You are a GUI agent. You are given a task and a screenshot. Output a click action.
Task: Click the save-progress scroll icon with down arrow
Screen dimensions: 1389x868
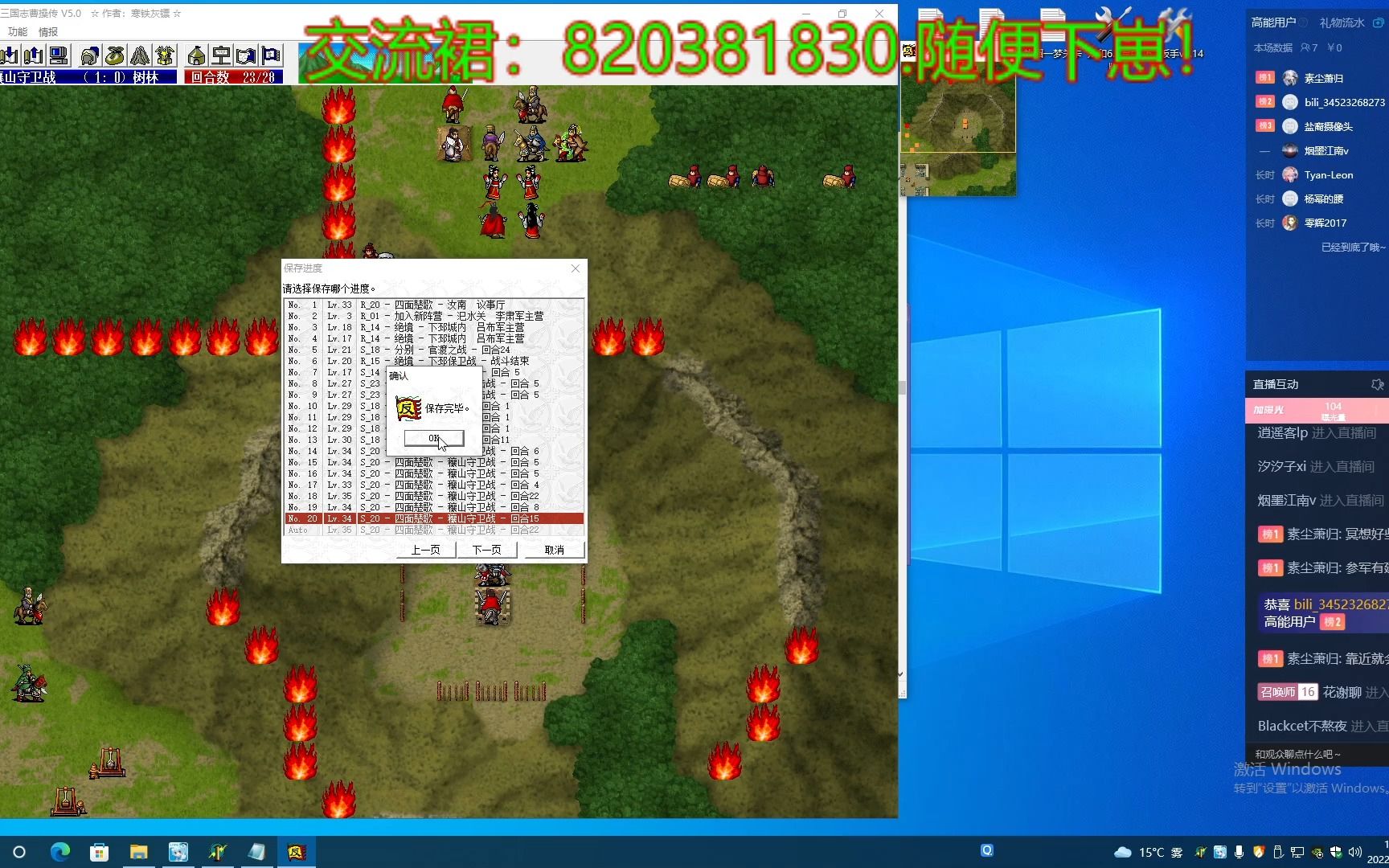10,55
